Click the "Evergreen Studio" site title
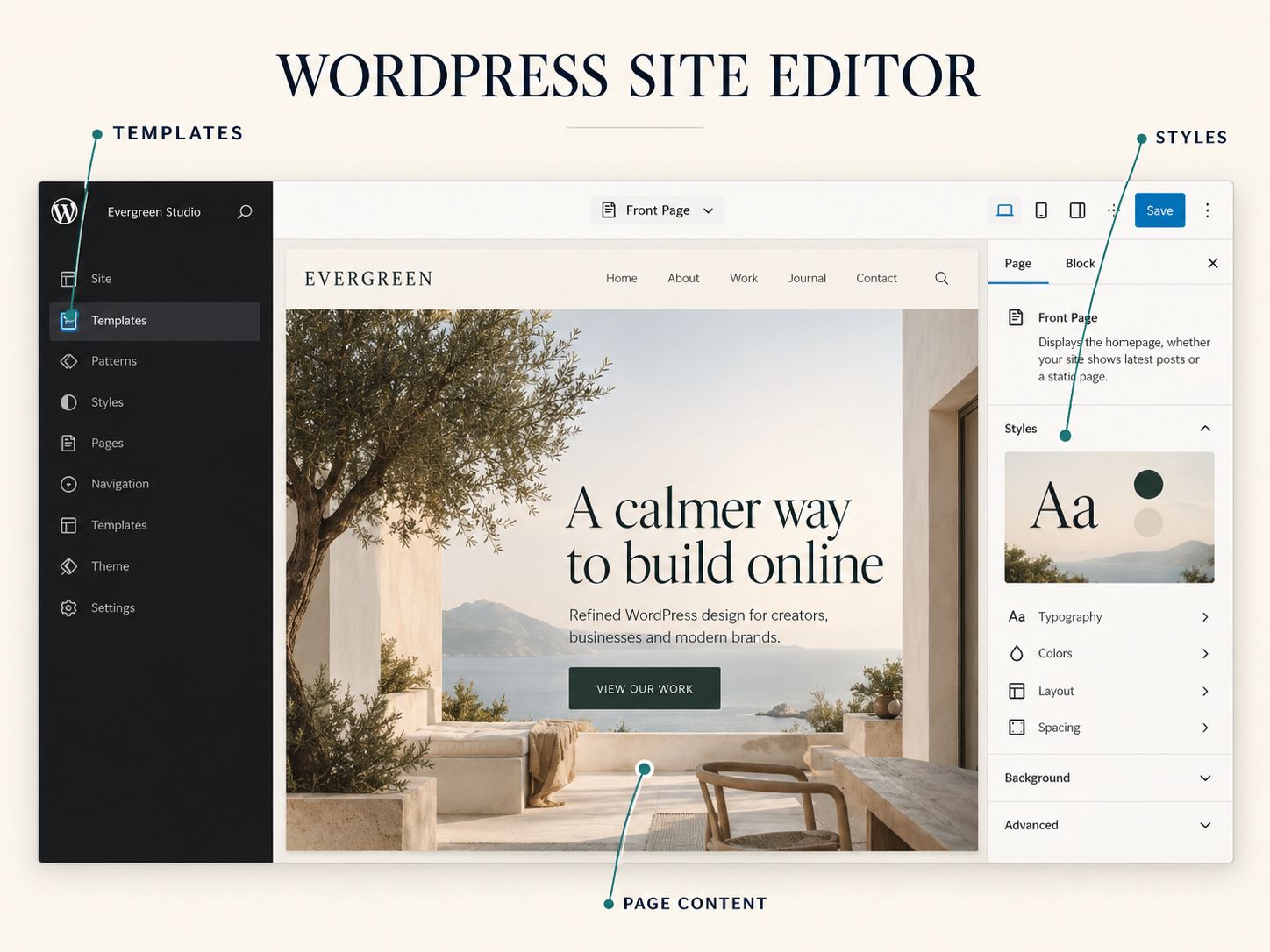 pos(154,212)
